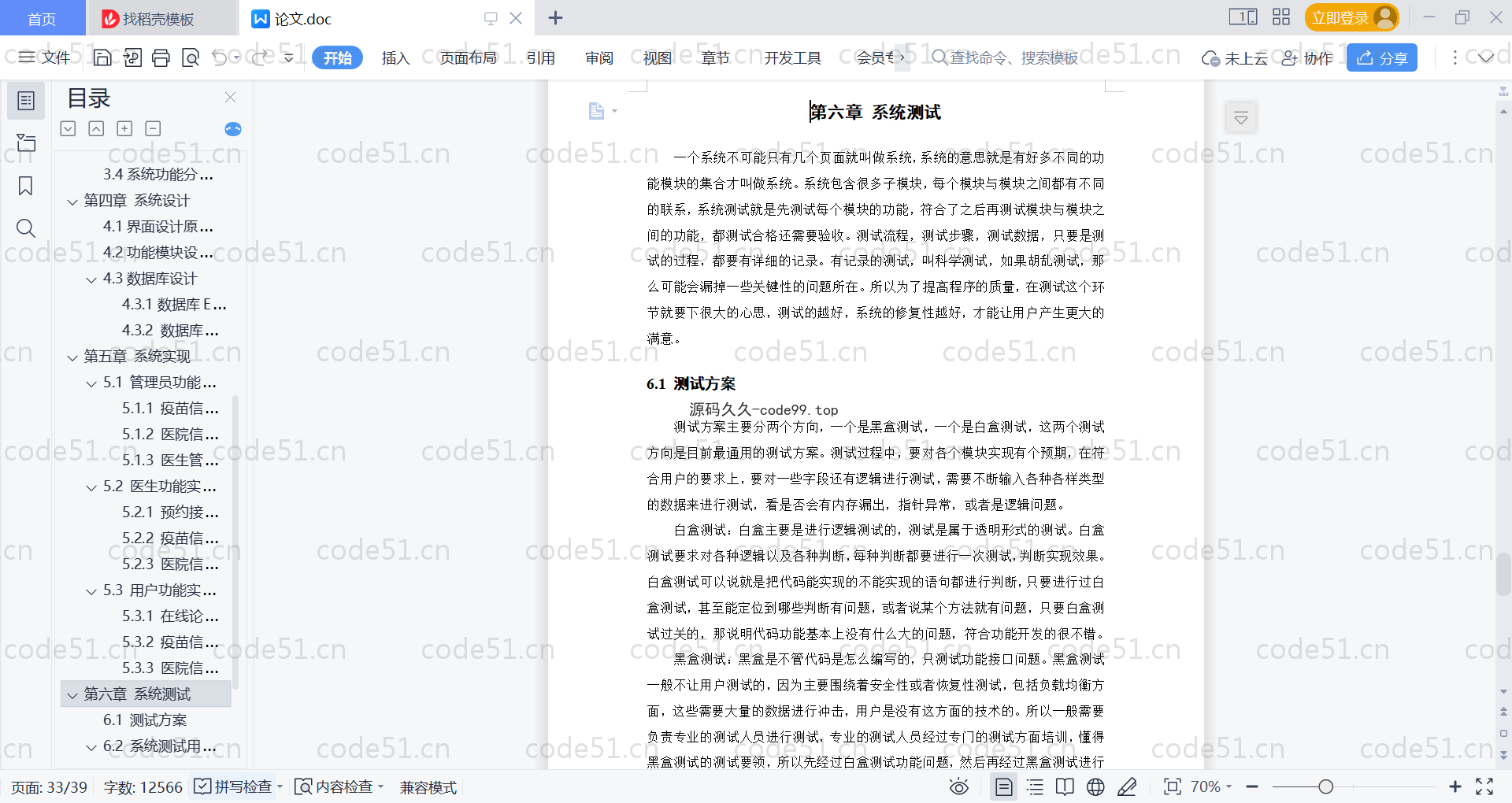Screen dimensions: 1512x803
Task: Click the Redo arrow icon
Action: click(x=259, y=57)
